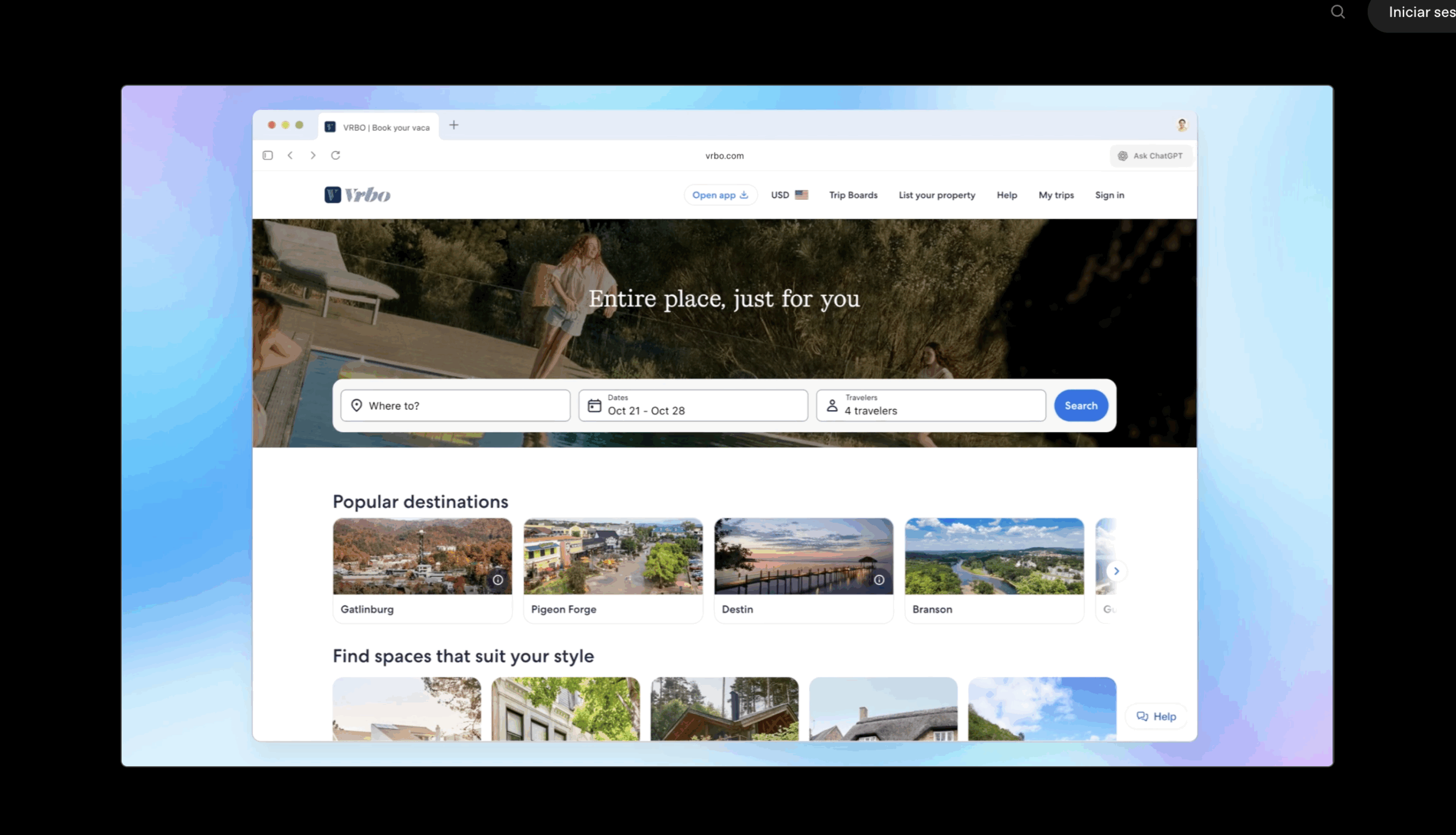Click the search magnifier at top right
The image size is (1456, 835).
(1337, 12)
